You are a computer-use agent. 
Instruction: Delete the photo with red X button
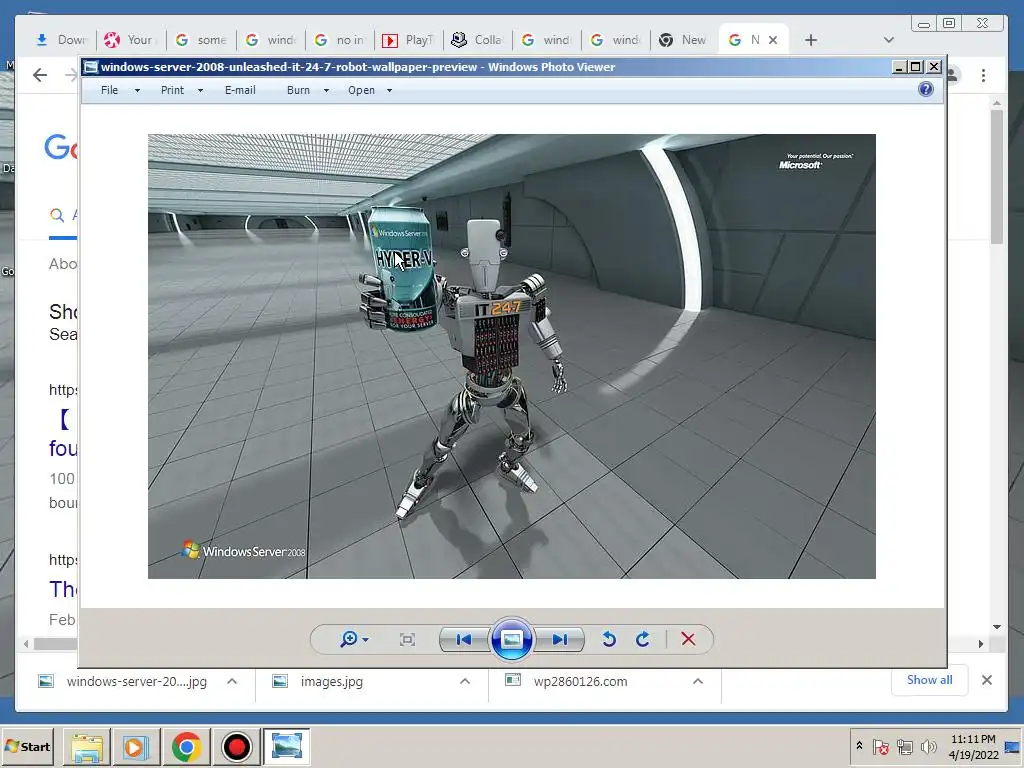(688, 639)
